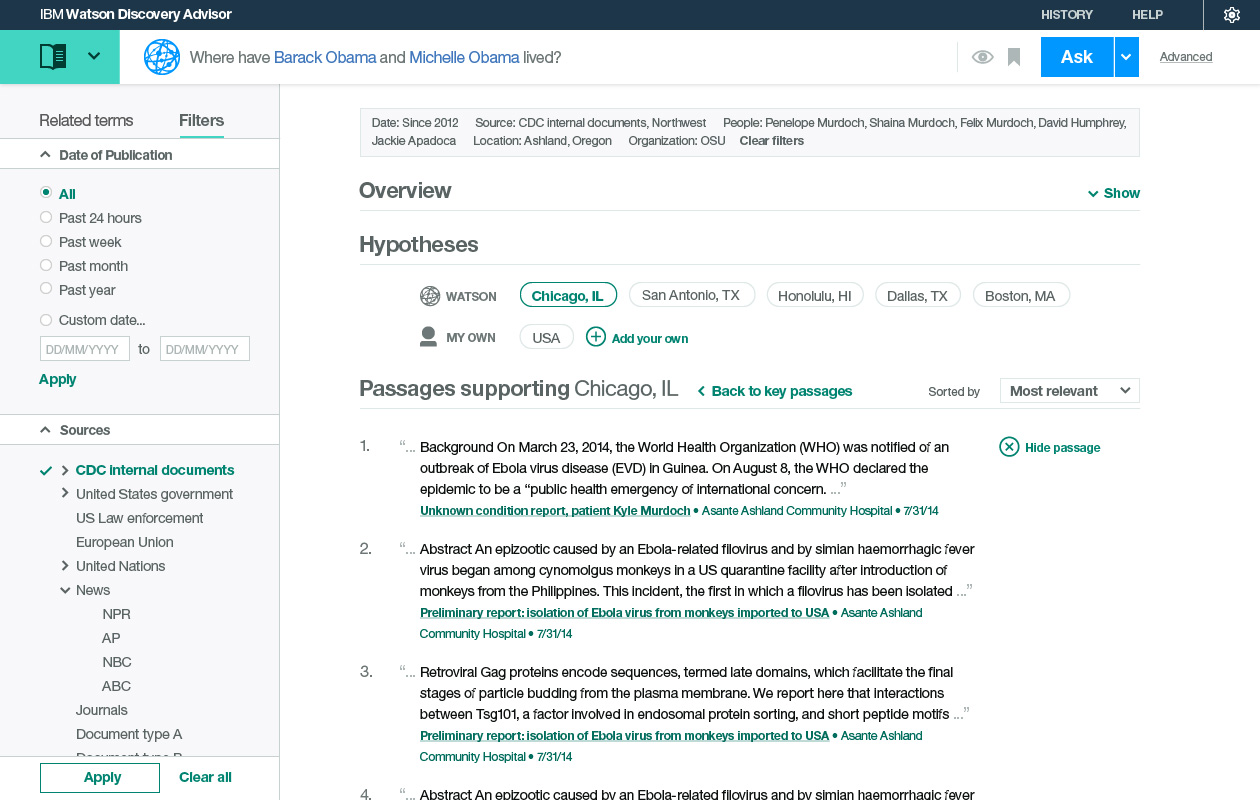Expand the United Nations source tree
The image size is (1260, 800).
click(x=65, y=566)
